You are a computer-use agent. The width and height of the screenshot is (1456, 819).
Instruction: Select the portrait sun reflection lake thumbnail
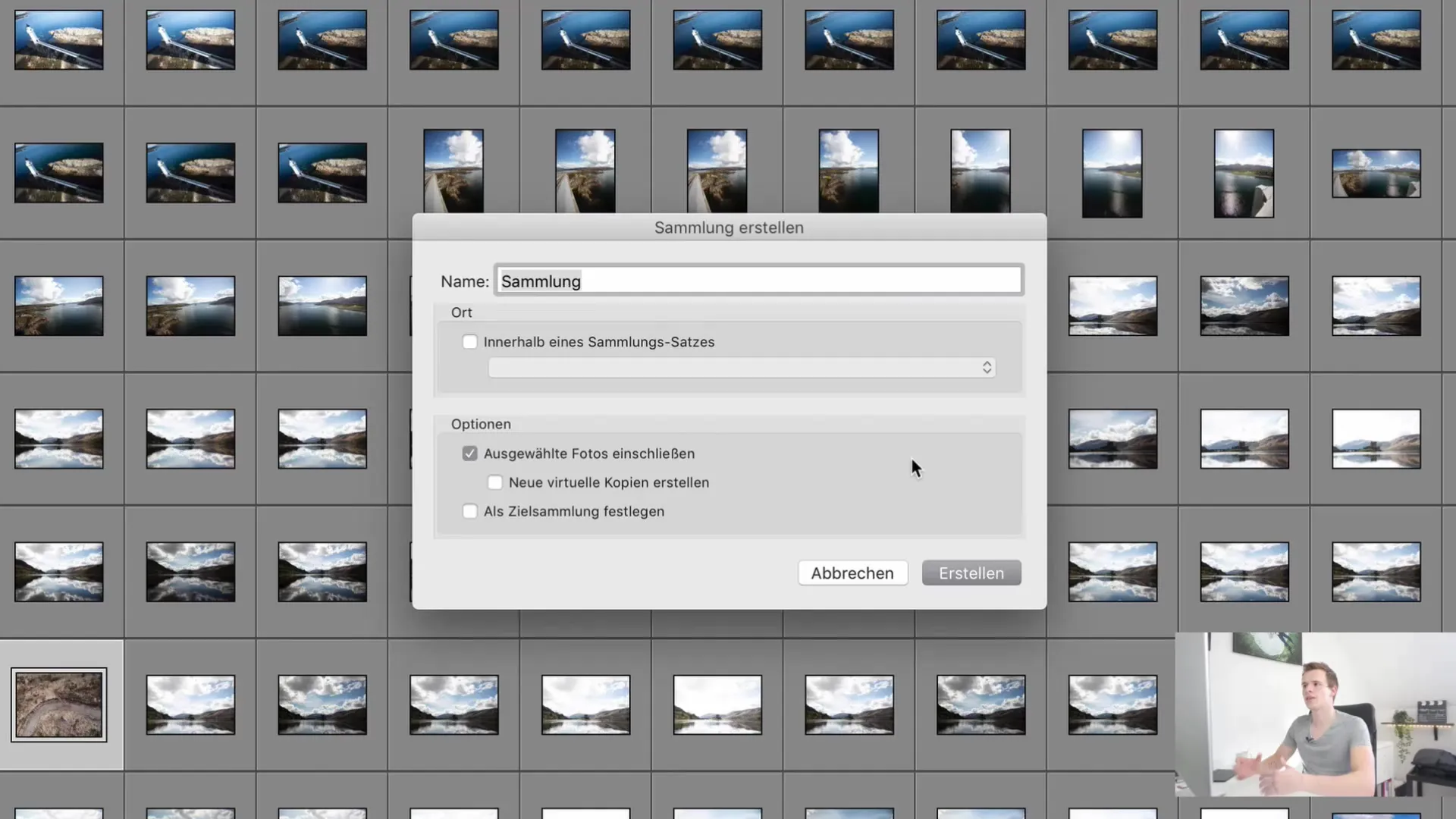1112,173
